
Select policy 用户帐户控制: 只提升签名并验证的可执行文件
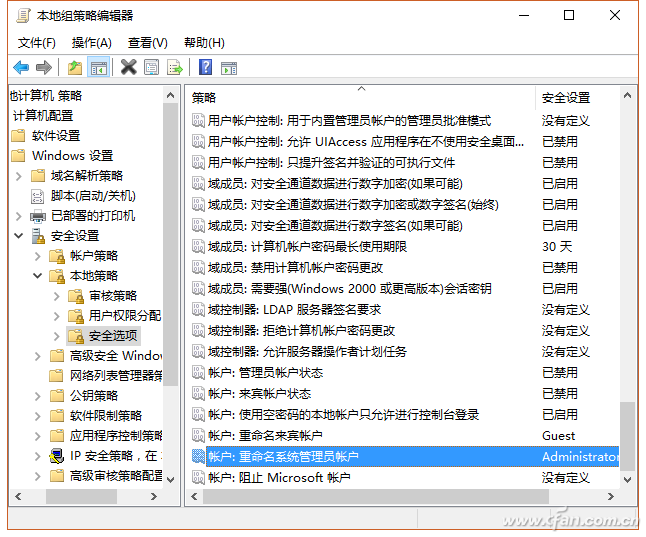331,162
